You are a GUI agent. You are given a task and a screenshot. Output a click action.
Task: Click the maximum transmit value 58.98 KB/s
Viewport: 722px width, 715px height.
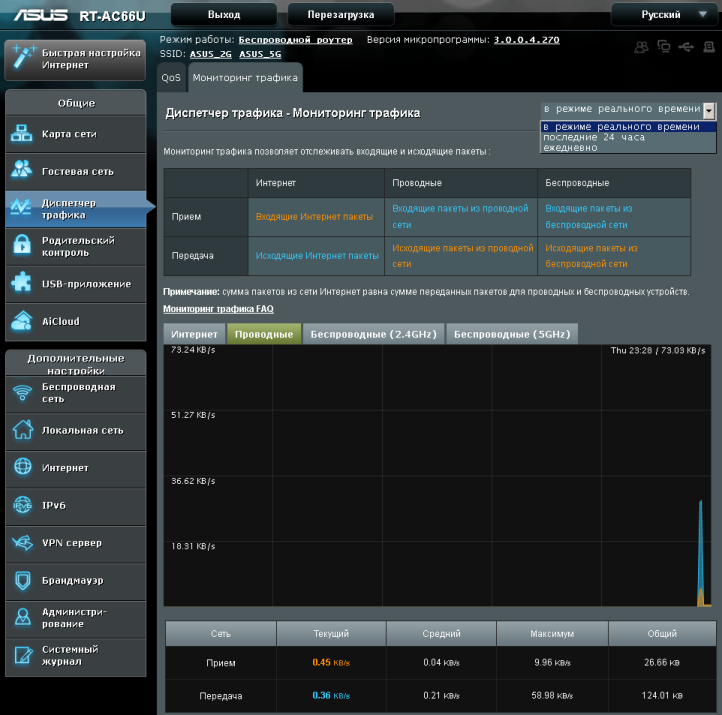552,695
